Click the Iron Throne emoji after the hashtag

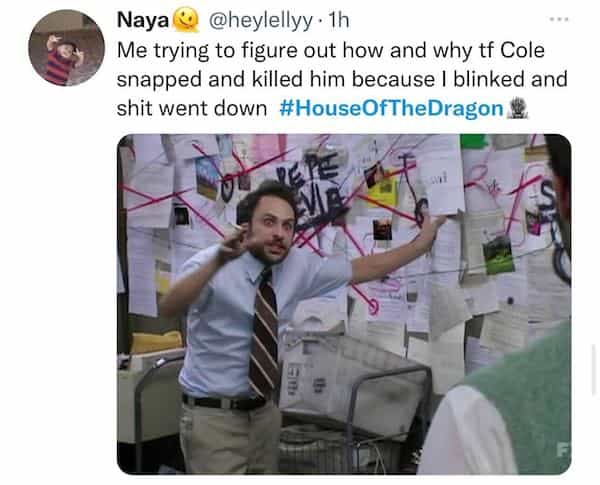coord(517,108)
